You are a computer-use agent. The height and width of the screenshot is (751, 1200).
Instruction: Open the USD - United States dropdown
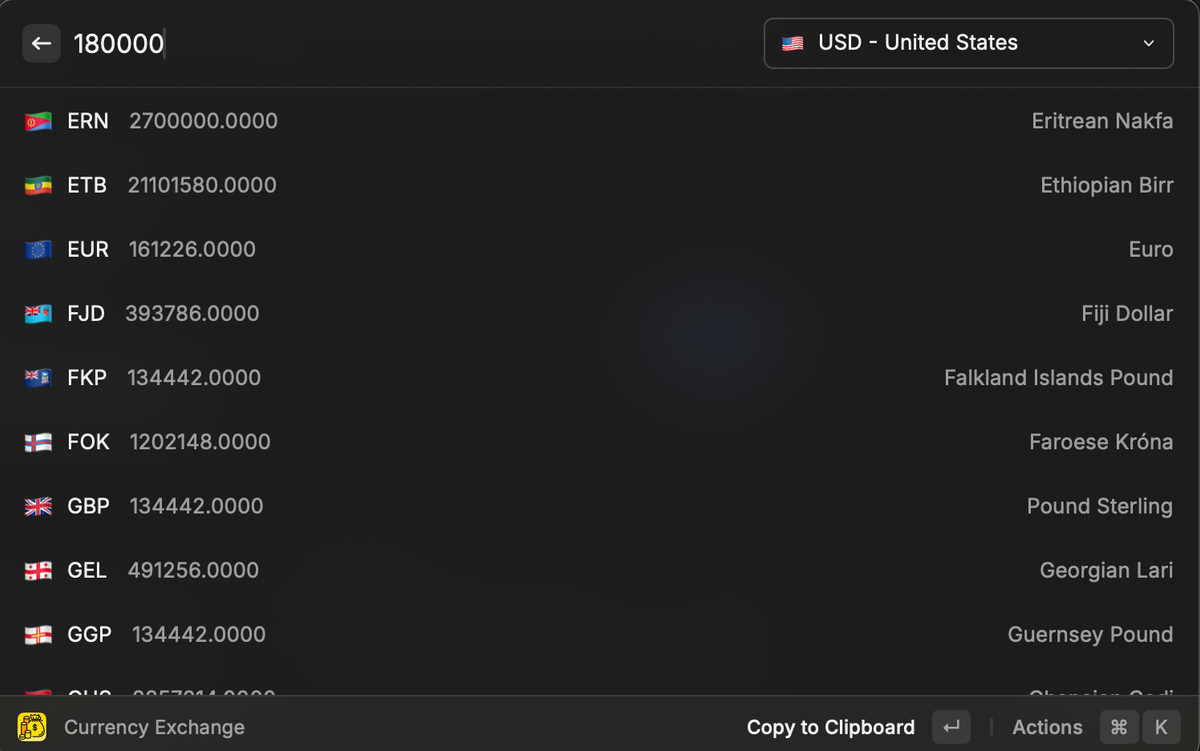click(x=968, y=43)
